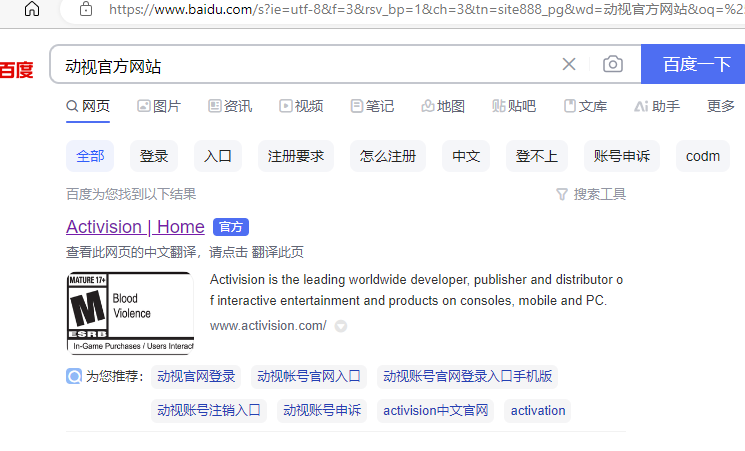Click the browser home icon

point(32,9)
